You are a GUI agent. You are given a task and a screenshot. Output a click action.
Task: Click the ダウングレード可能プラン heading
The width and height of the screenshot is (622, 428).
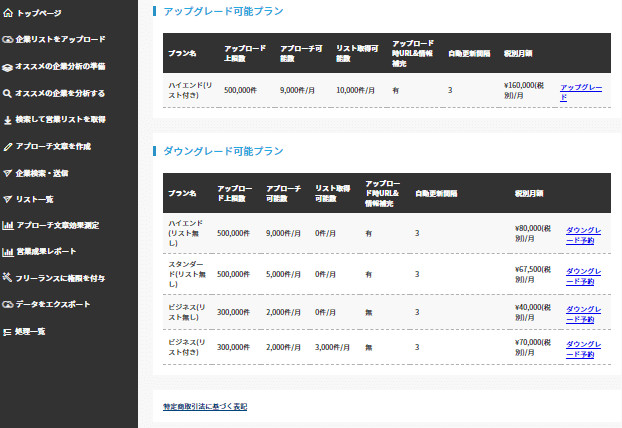[223, 151]
